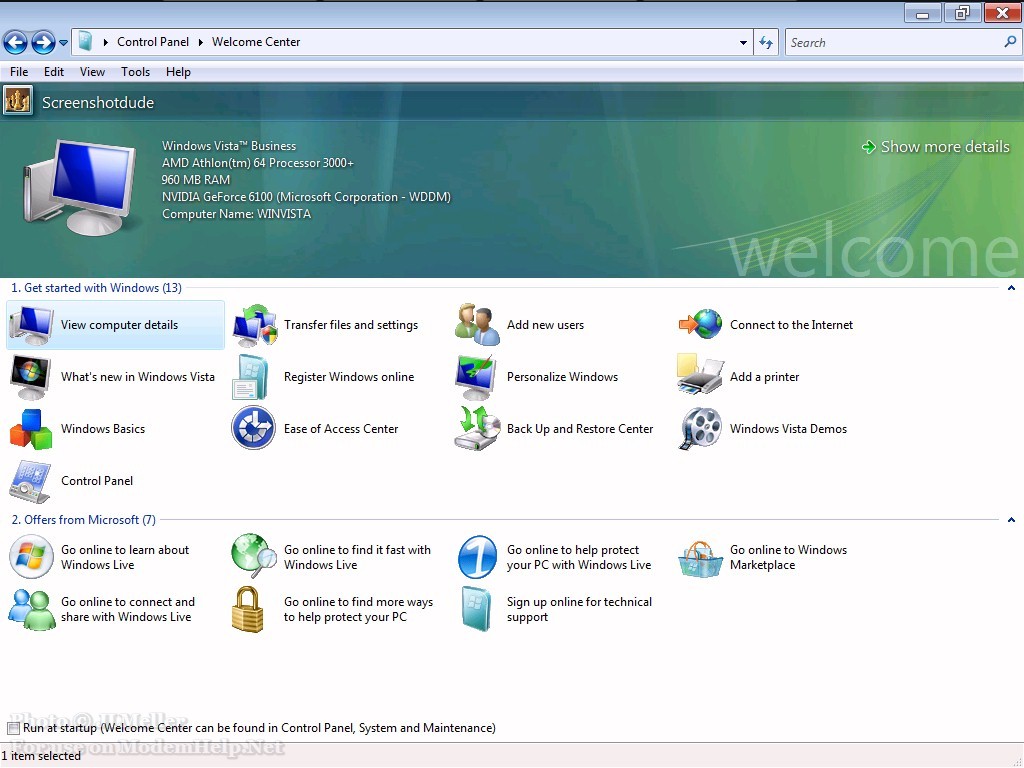Viewport: 1024px width, 768px height.
Task: Click the Get started with Windows heading
Action: [x=97, y=288]
